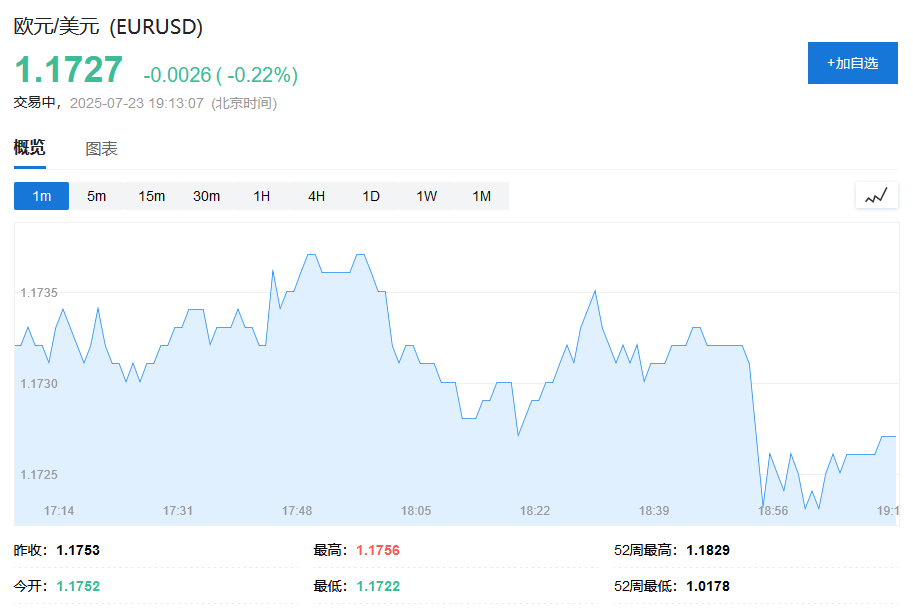The image size is (913, 610).
Task: Click the +加自选 add to watchlist button
Action: click(852, 63)
